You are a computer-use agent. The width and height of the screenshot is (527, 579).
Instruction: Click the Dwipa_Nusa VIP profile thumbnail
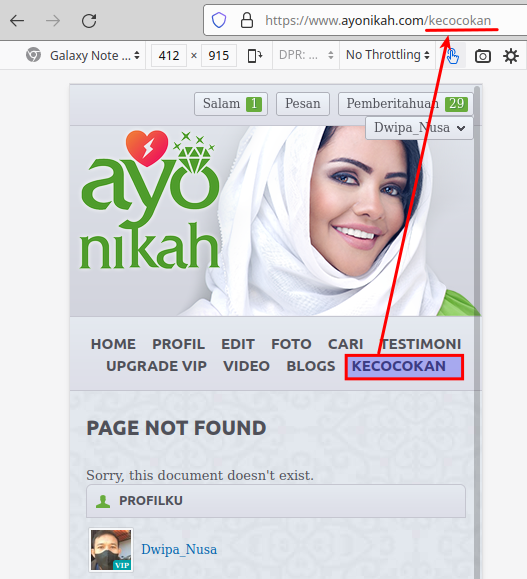[x=111, y=550]
